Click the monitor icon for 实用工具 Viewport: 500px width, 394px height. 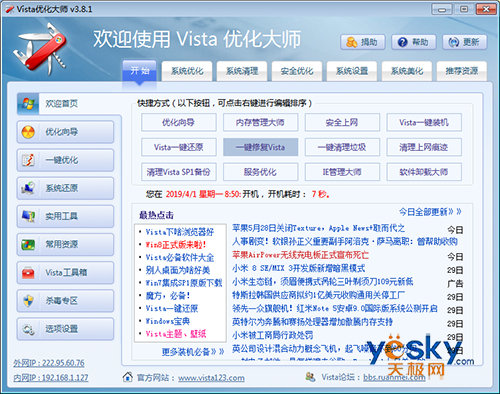pos(28,216)
